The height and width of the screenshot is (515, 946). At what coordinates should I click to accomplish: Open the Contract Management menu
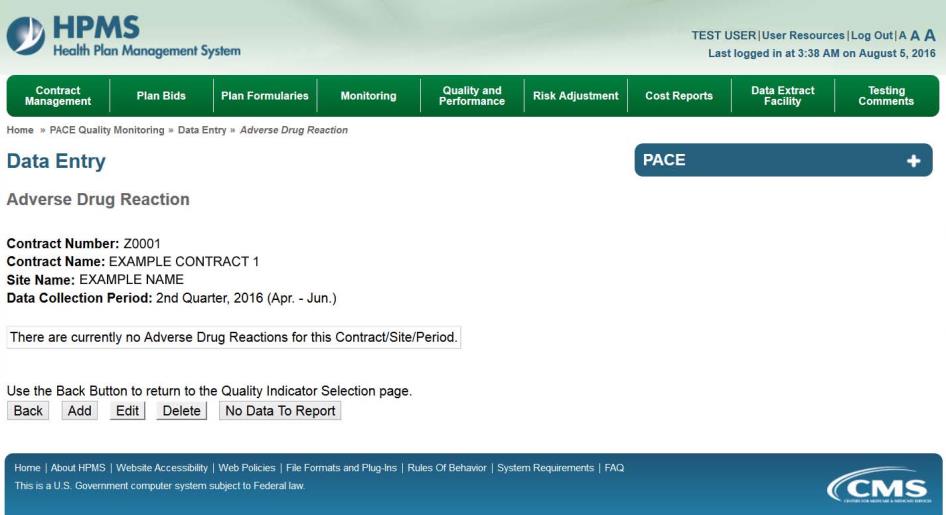tap(58, 96)
